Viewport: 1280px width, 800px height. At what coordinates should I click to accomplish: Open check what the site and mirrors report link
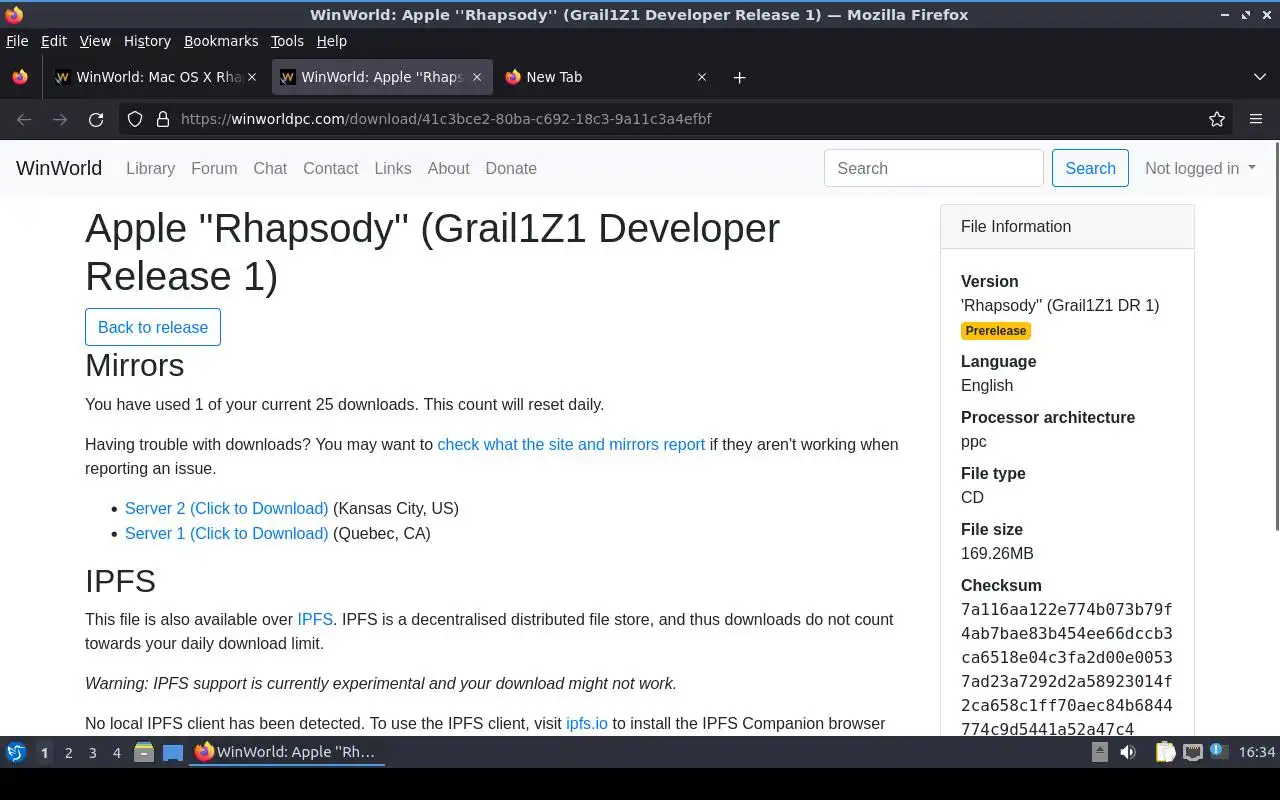click(x=571, y=444)
